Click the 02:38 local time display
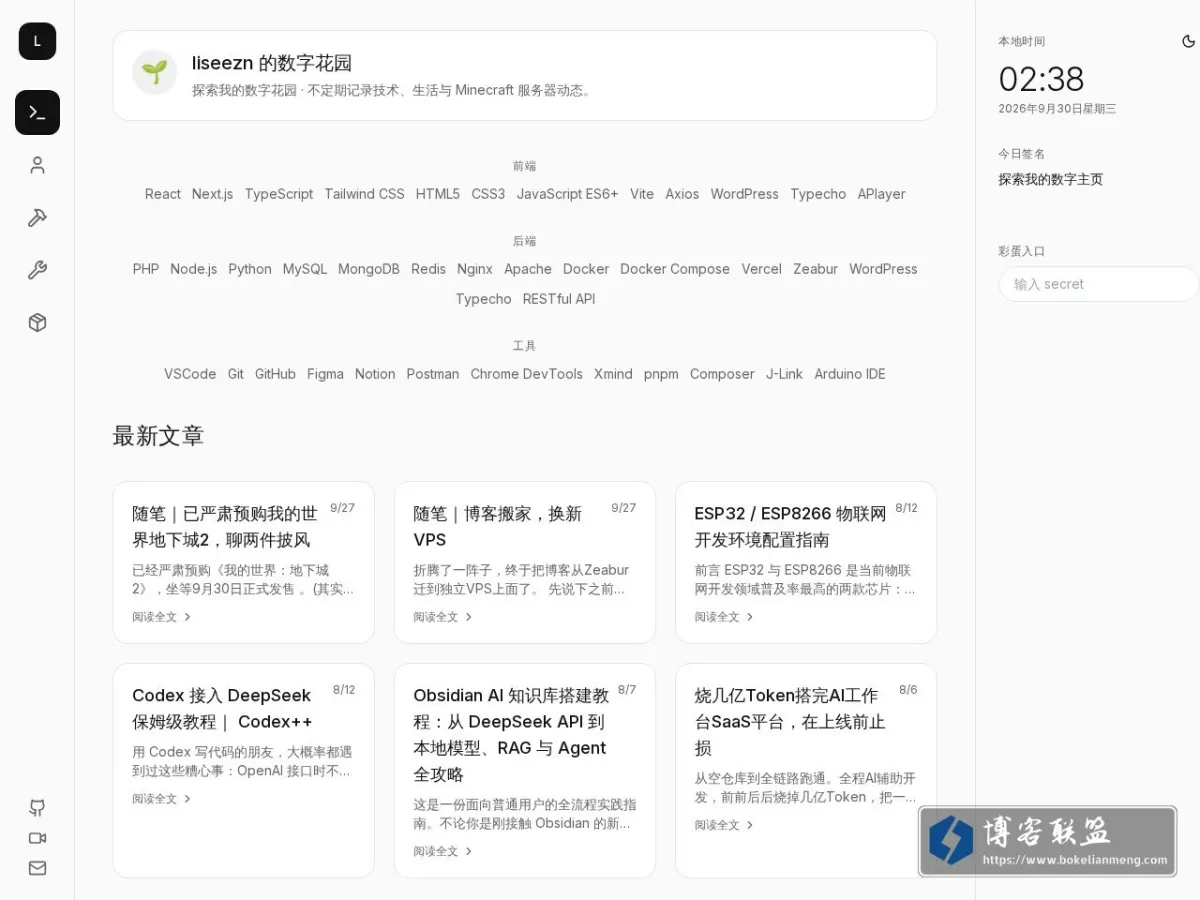The width and height of the screenshot is (1200, 900). (x=1041, y=79)
